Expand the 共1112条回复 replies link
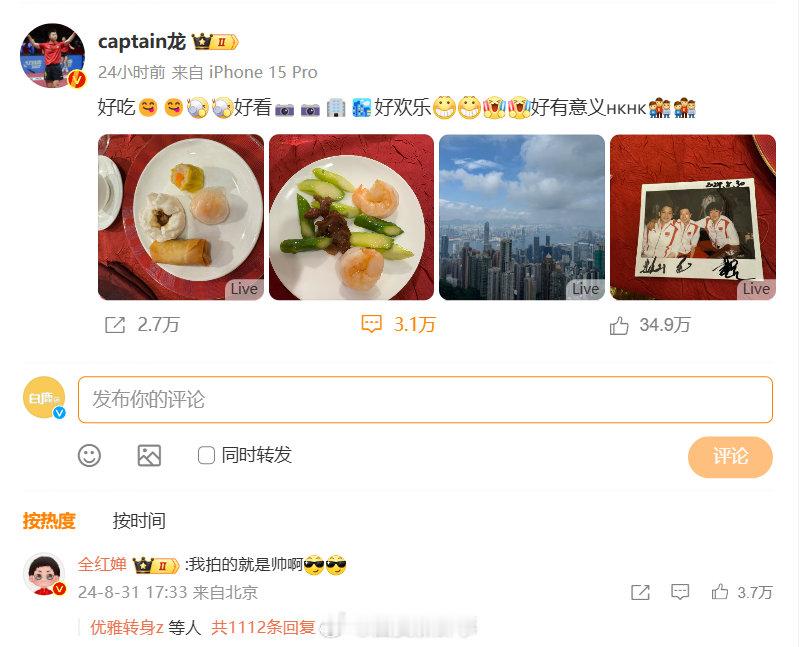 coord(263,627)
